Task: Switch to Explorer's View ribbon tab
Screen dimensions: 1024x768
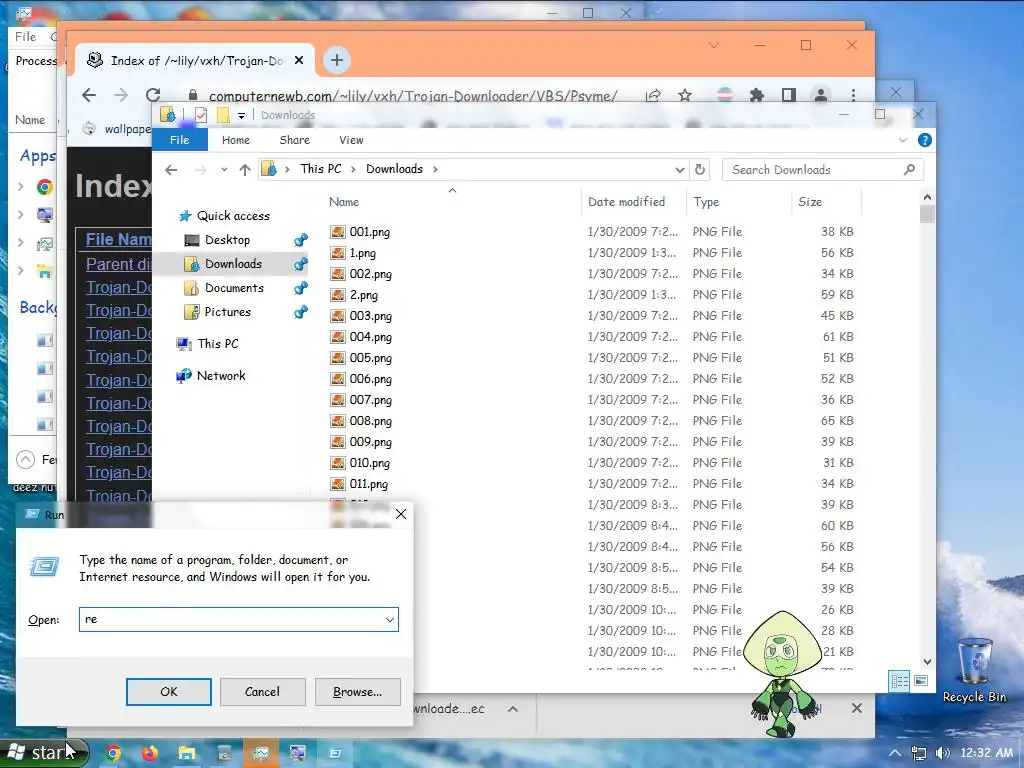Action: coord(351,140)
